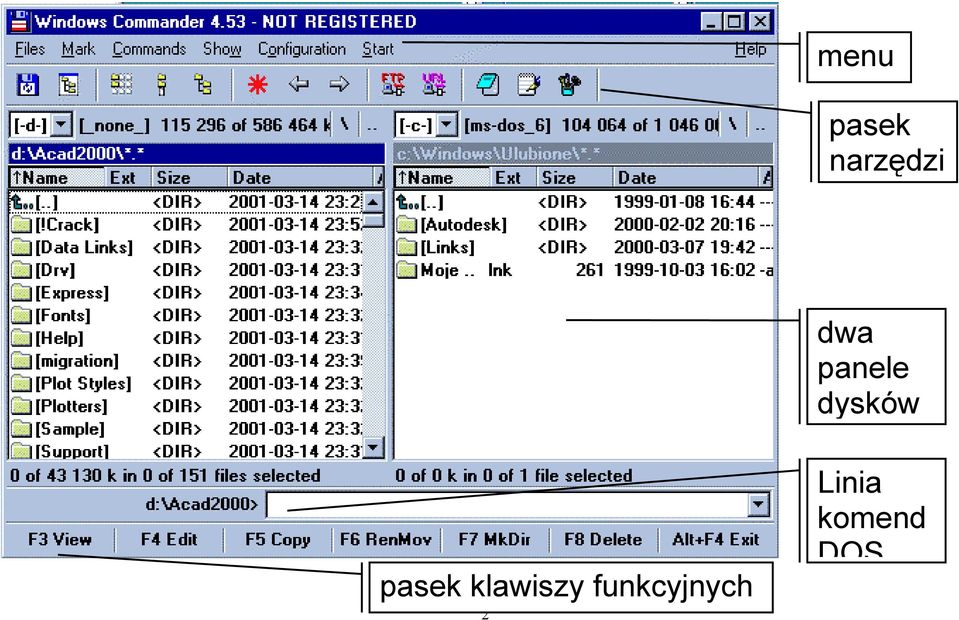Select the [Help] folder row
Viewport: 959px width, 620px height.
pyautogui.click(x=187, y=338)
